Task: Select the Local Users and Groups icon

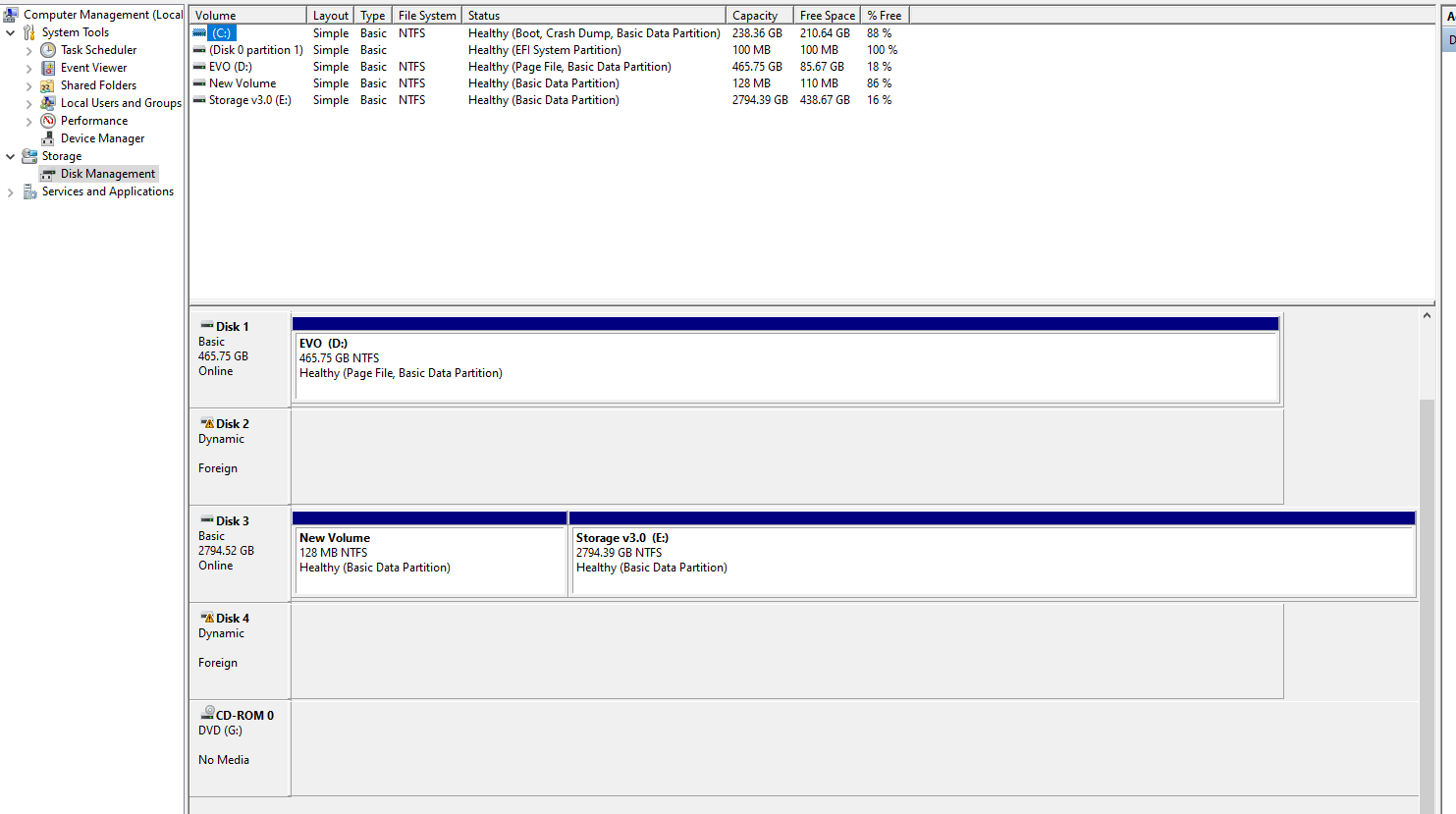Action: [48, 103]
